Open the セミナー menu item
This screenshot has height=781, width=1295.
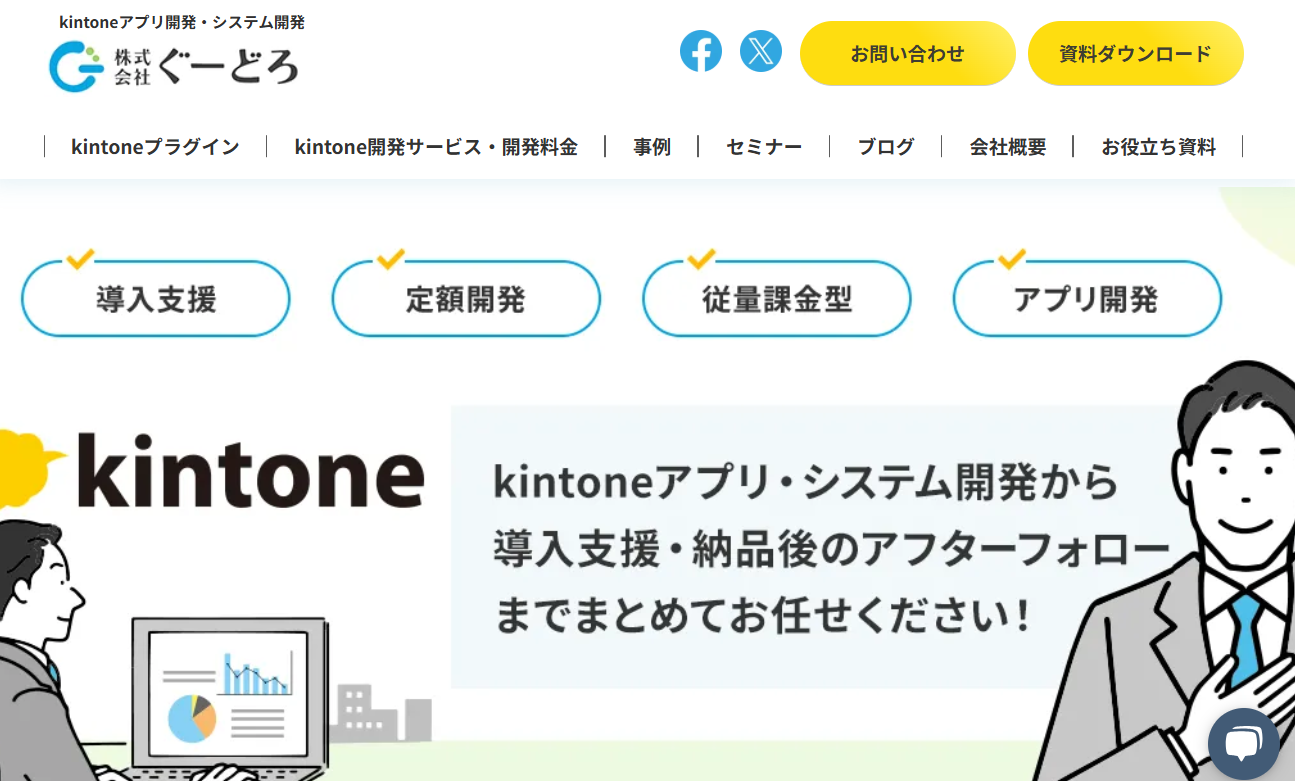[x=764, y=147]
